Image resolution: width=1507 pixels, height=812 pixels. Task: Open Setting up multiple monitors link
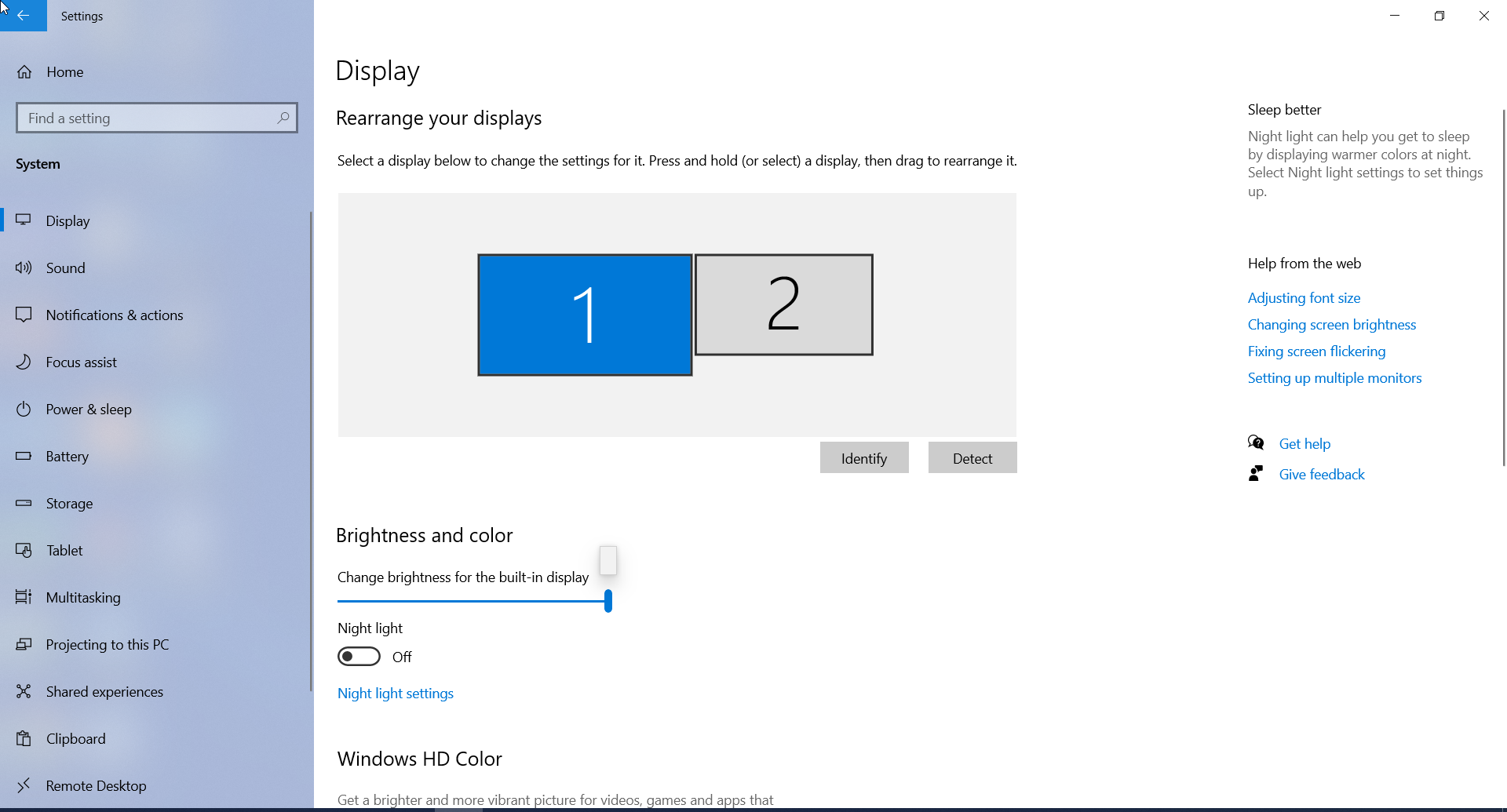(1334, 378)
